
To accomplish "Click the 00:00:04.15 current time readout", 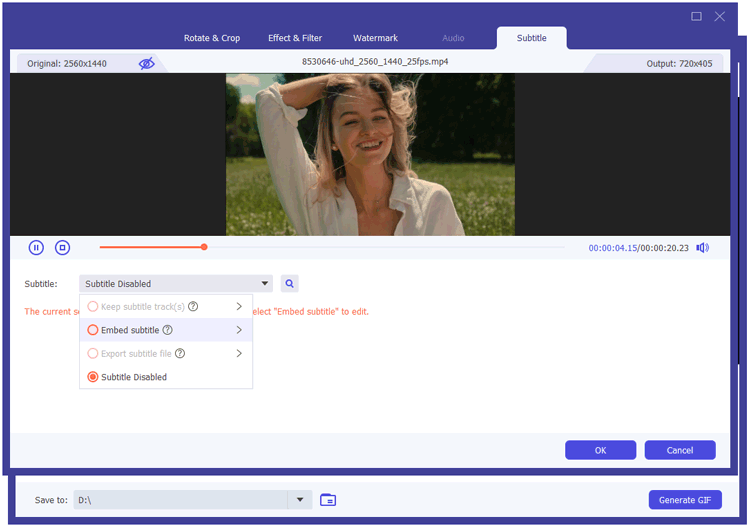I will click(613, 248).
